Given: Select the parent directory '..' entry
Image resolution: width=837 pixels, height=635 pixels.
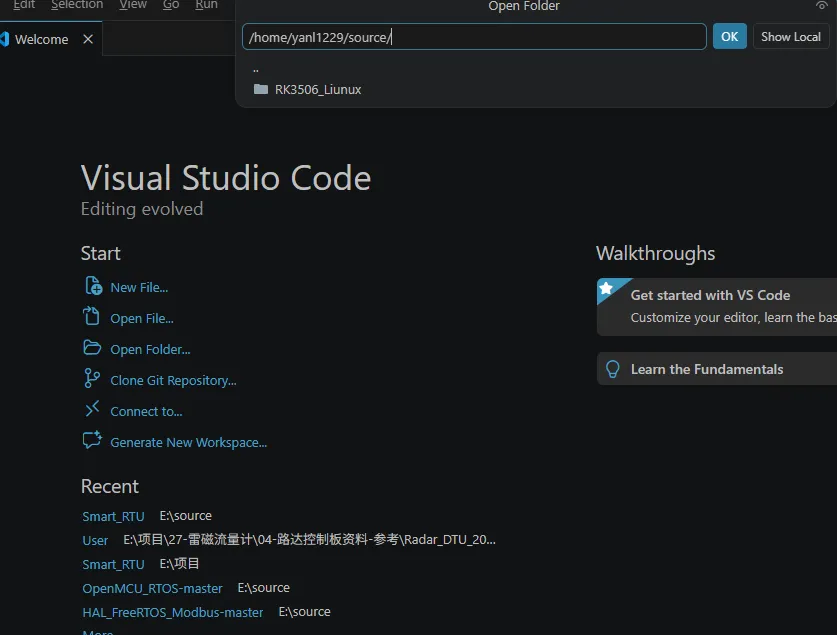Looking at the screenshot, I should point(535,69).
